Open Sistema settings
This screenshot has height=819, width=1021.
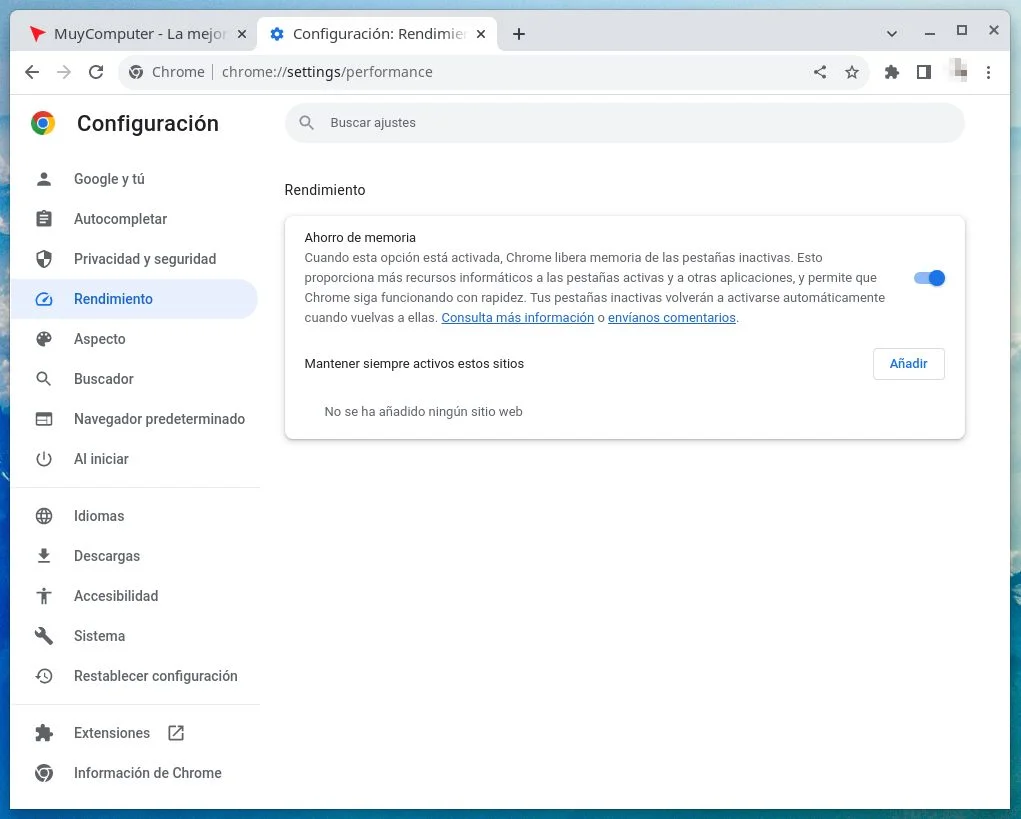[134, 636]
